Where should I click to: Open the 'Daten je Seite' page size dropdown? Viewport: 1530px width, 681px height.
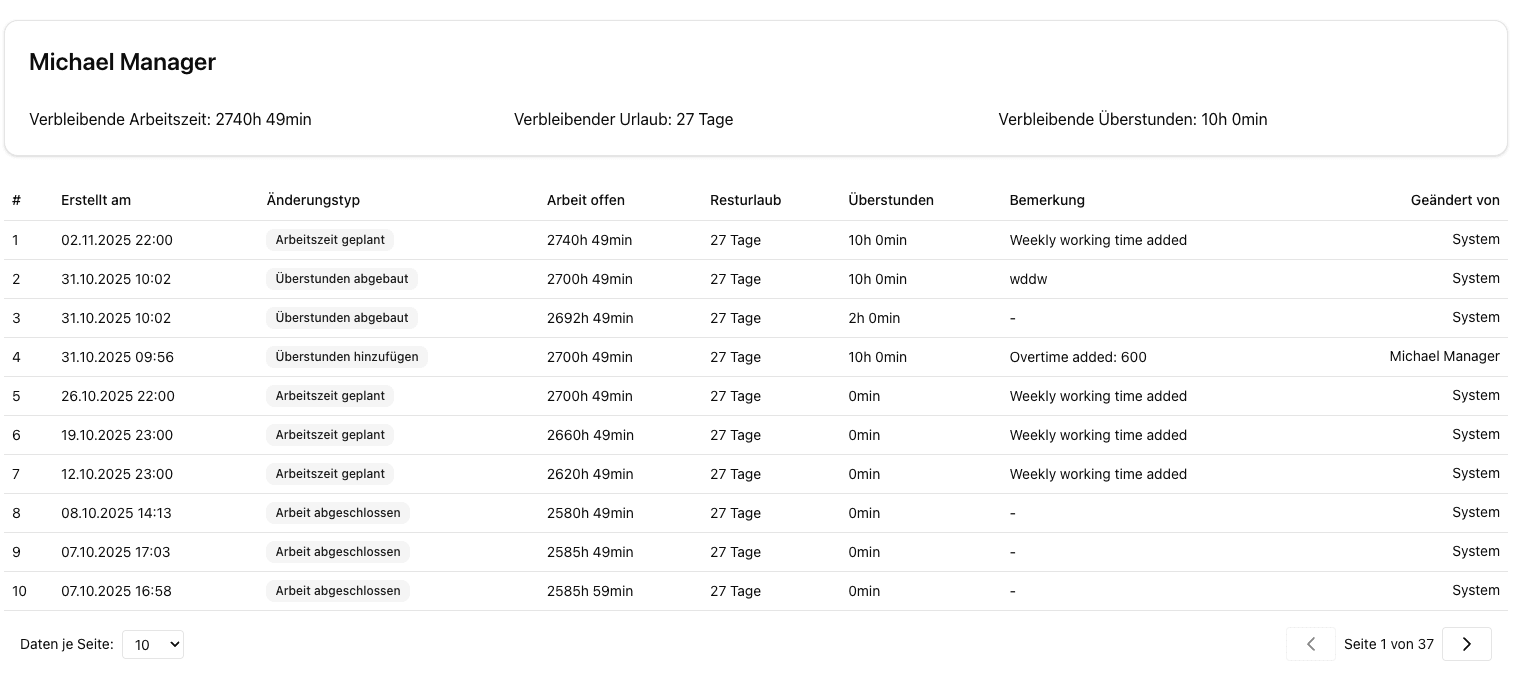152,644
